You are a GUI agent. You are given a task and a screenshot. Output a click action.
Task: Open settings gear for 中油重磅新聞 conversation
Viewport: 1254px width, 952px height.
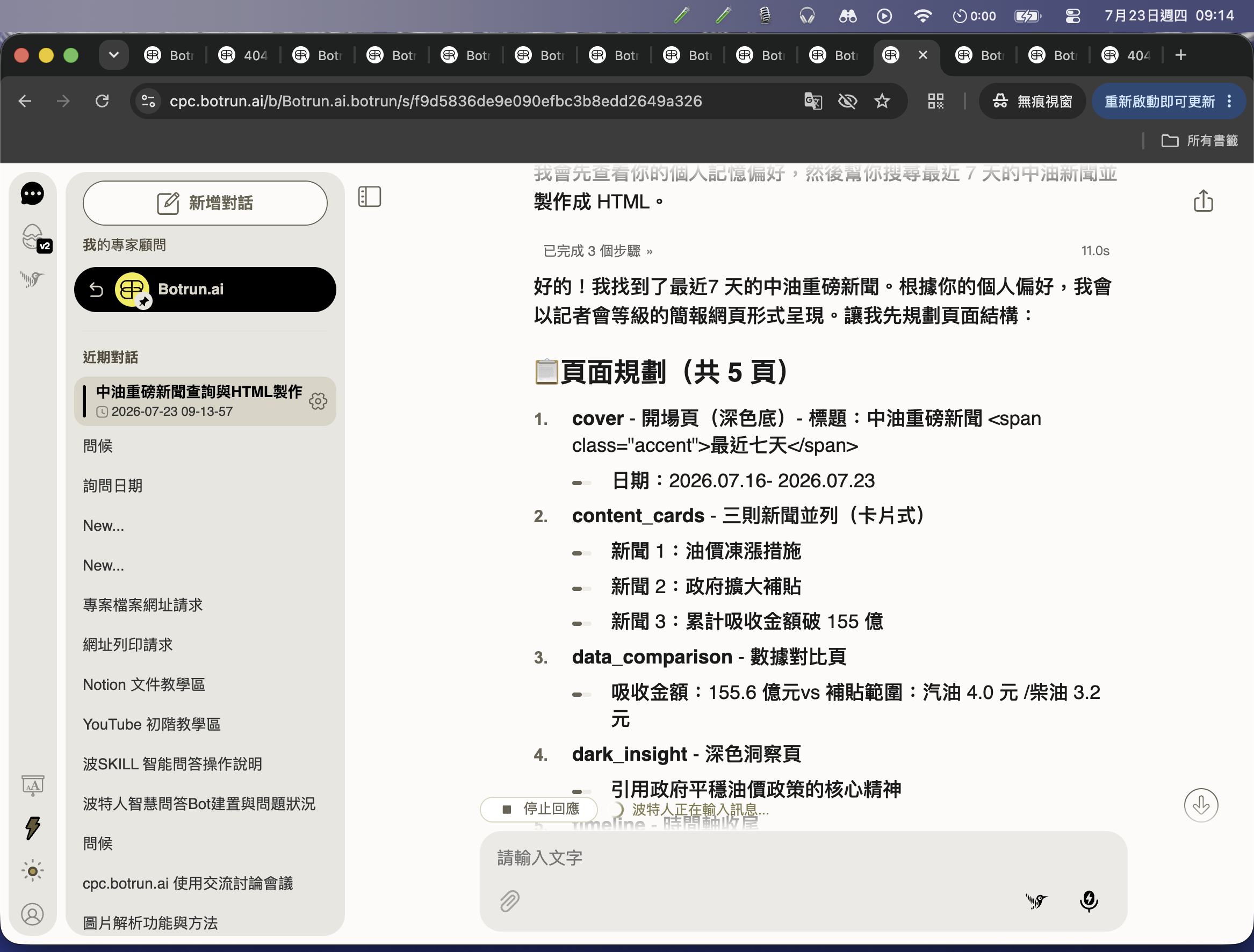(x=318, y=401)
